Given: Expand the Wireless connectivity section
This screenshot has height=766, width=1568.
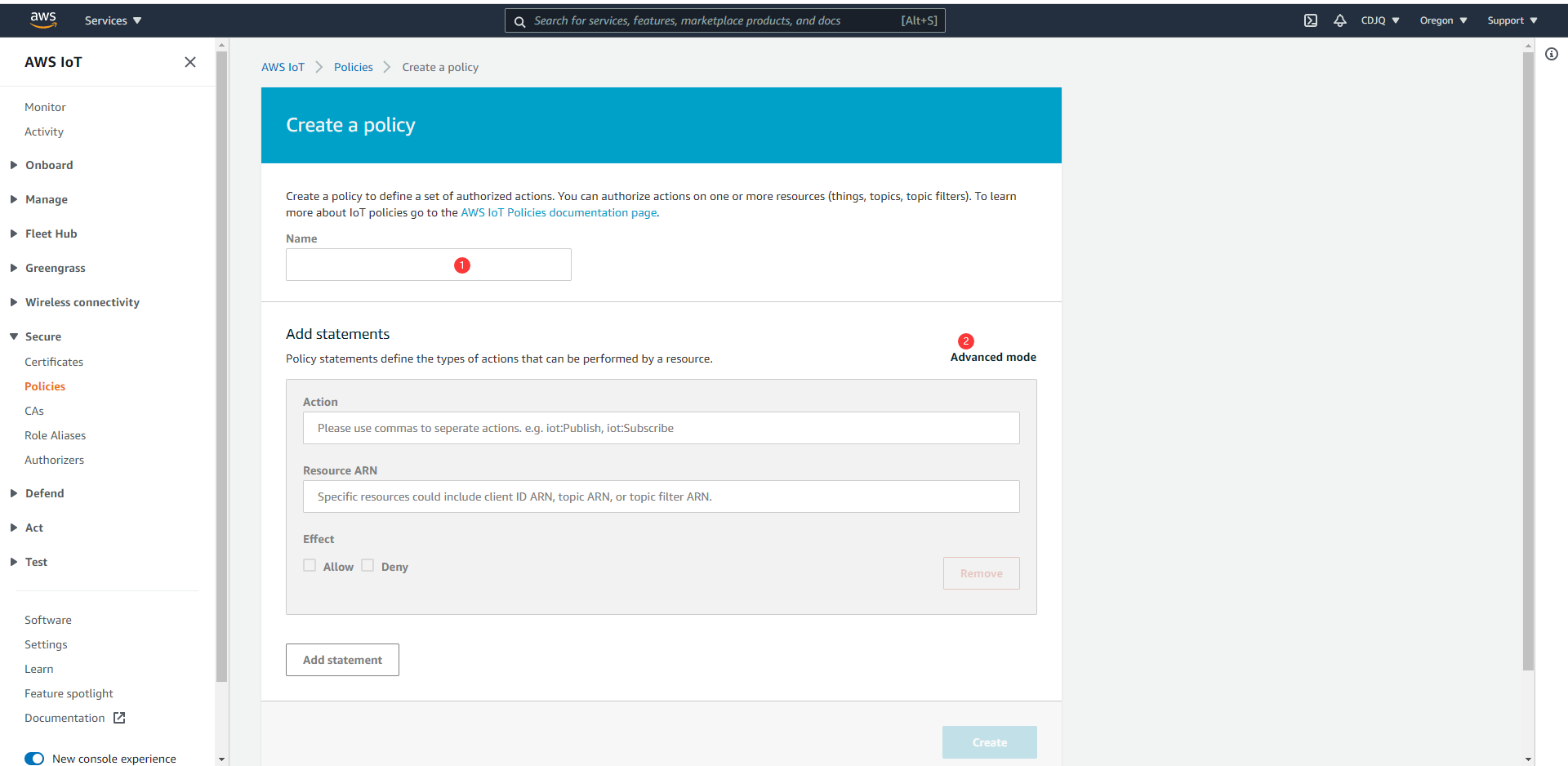Looking at the screenshot, I should click(x=74, y=302).
